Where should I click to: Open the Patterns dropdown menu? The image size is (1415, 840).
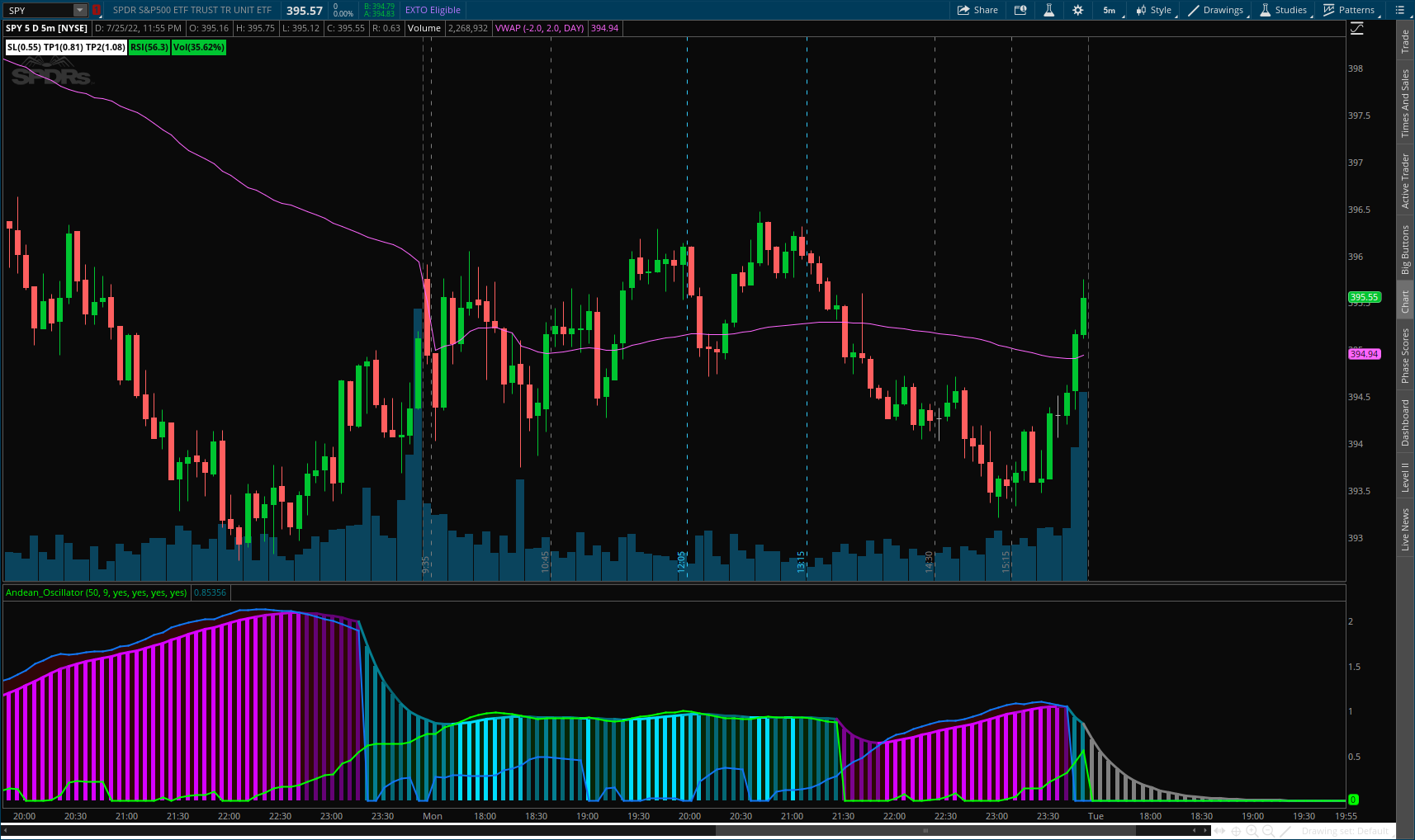pyautogui.click(x=1349, y=10)
